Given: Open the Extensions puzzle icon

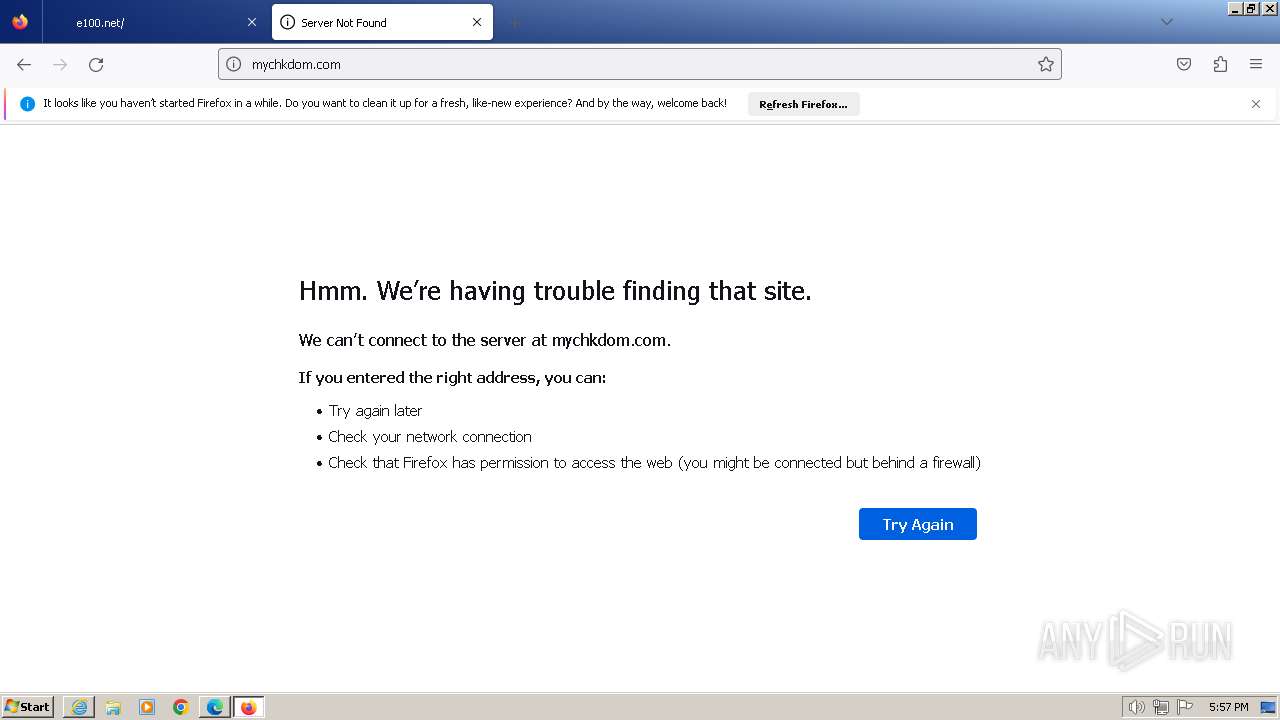Looking at the screenshot, I should (x=1220, y=64).
